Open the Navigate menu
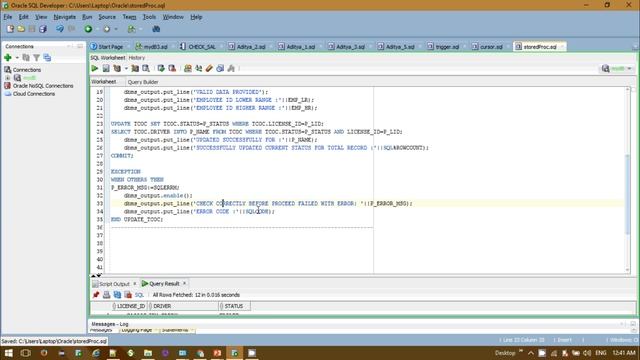Viewport: 640px width, 360px height. tap(64, 17)
